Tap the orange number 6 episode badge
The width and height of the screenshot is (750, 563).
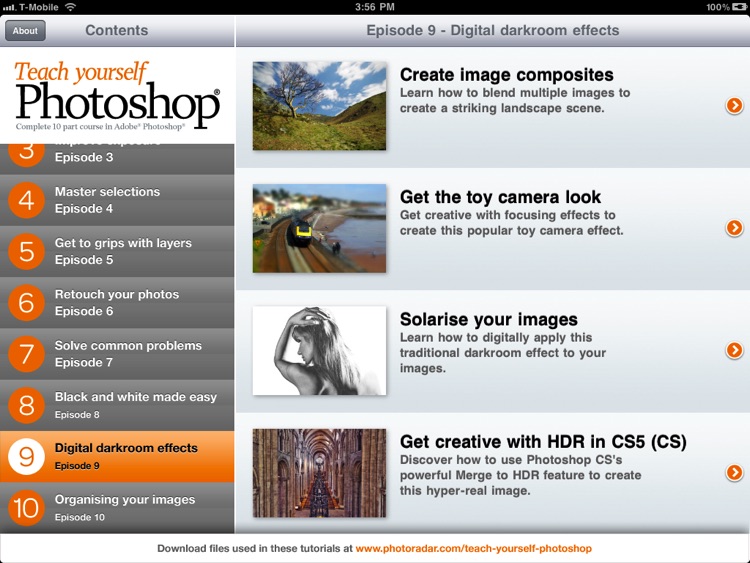[x=26, y=302]
